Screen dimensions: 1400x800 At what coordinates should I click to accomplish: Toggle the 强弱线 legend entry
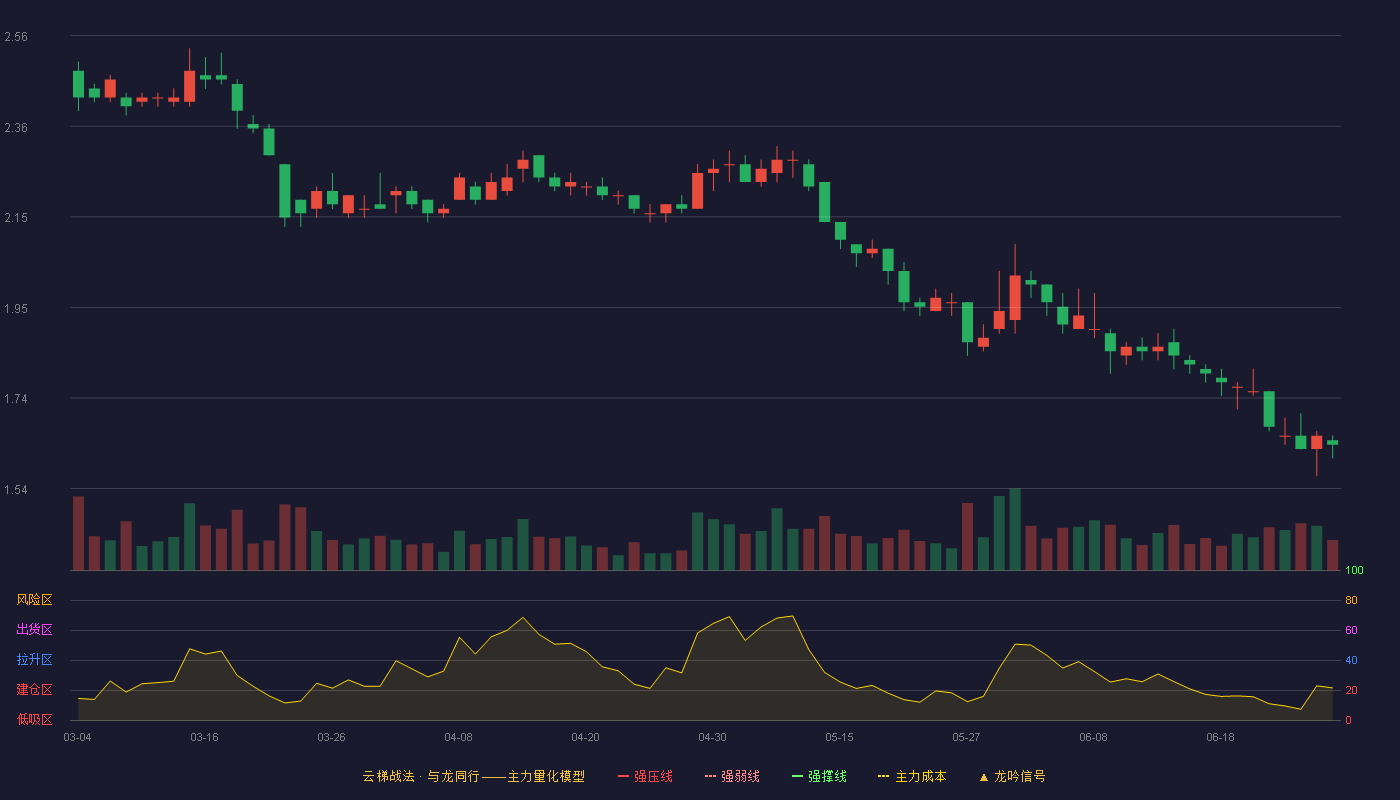(732, 776)
